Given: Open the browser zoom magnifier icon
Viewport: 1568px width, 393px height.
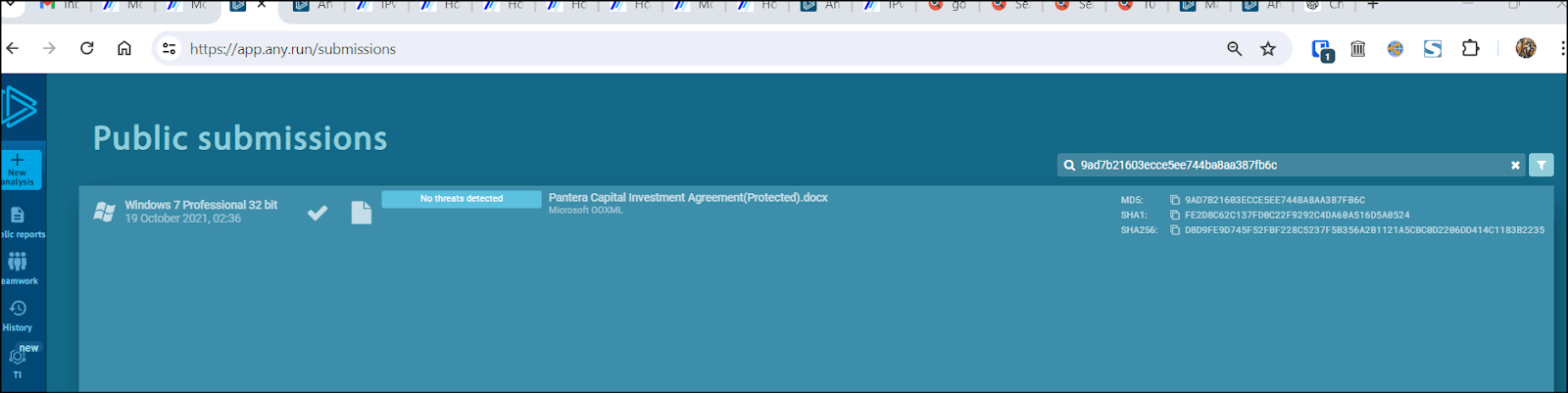Looking at the screenshot, I should 1235,48.
